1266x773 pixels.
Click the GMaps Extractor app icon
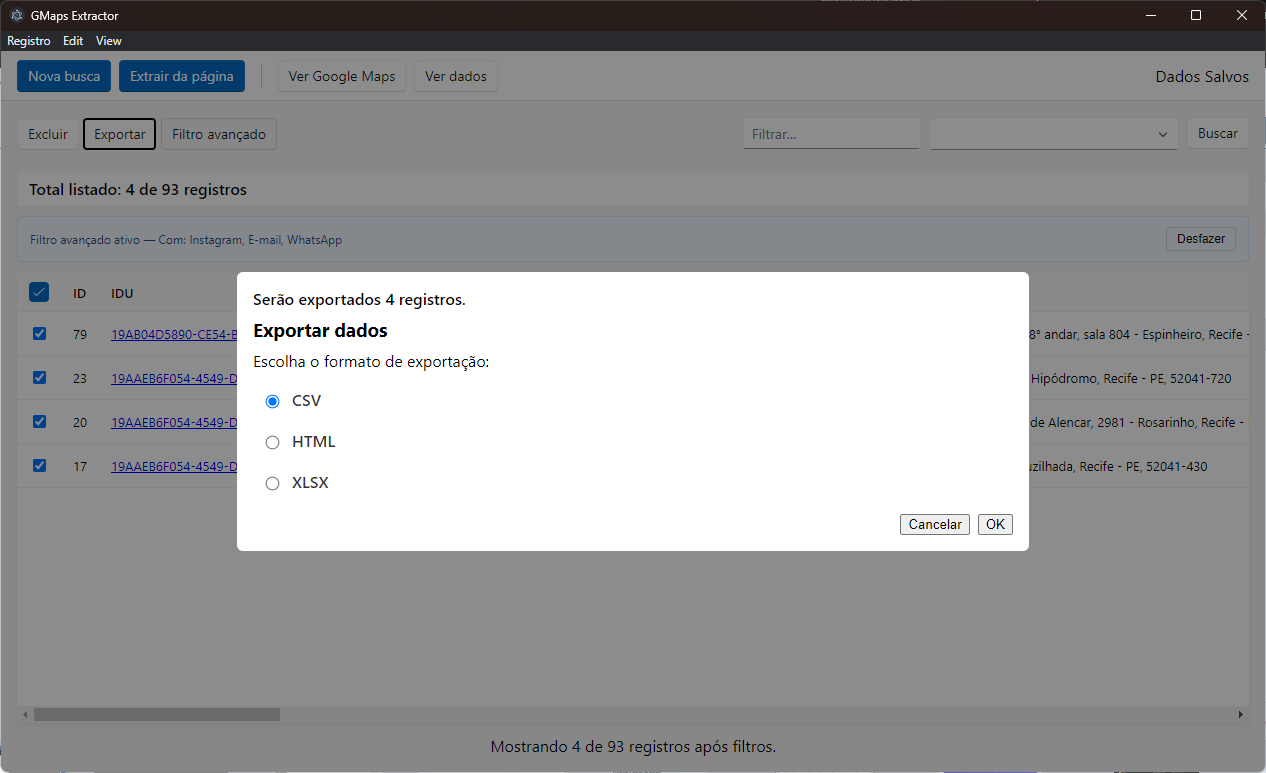pyautogui.click(x=16, y=15)
